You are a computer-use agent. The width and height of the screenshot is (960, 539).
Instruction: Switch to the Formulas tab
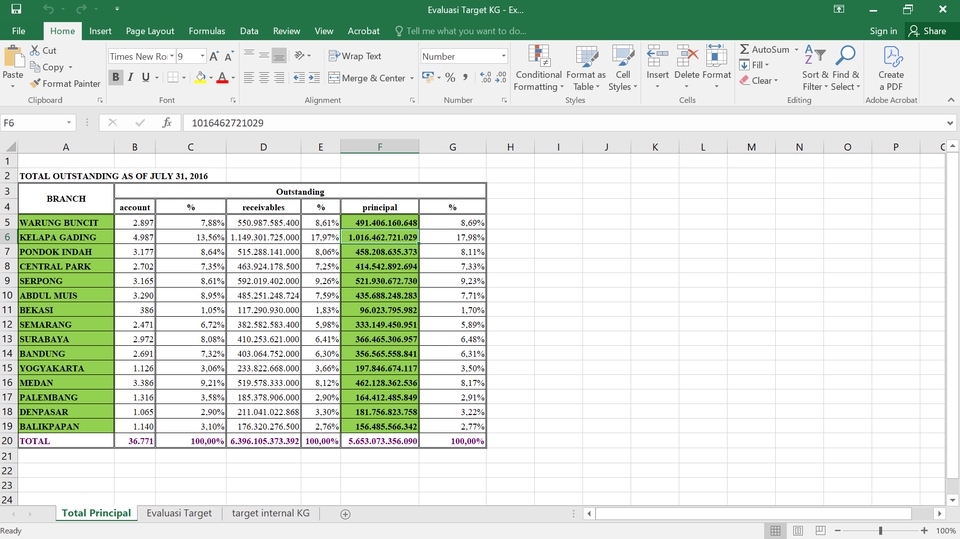207,31
